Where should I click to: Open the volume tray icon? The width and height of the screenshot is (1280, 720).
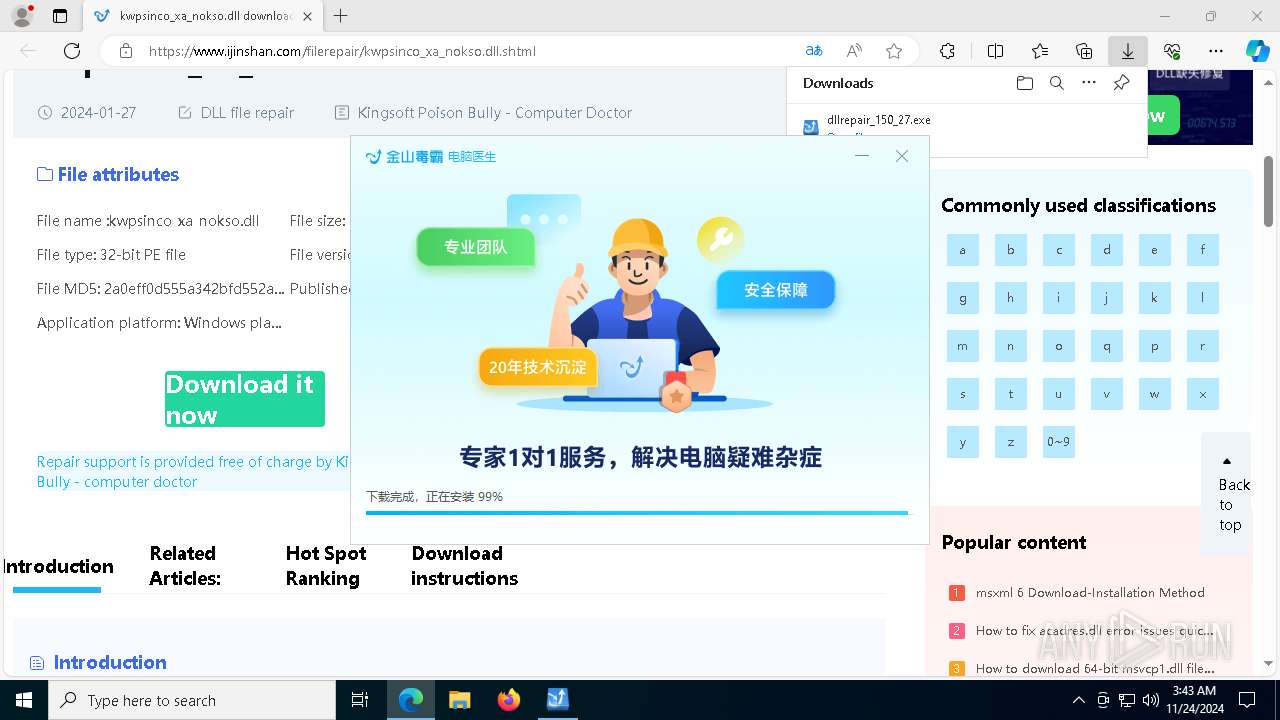tap(1151, 700)
